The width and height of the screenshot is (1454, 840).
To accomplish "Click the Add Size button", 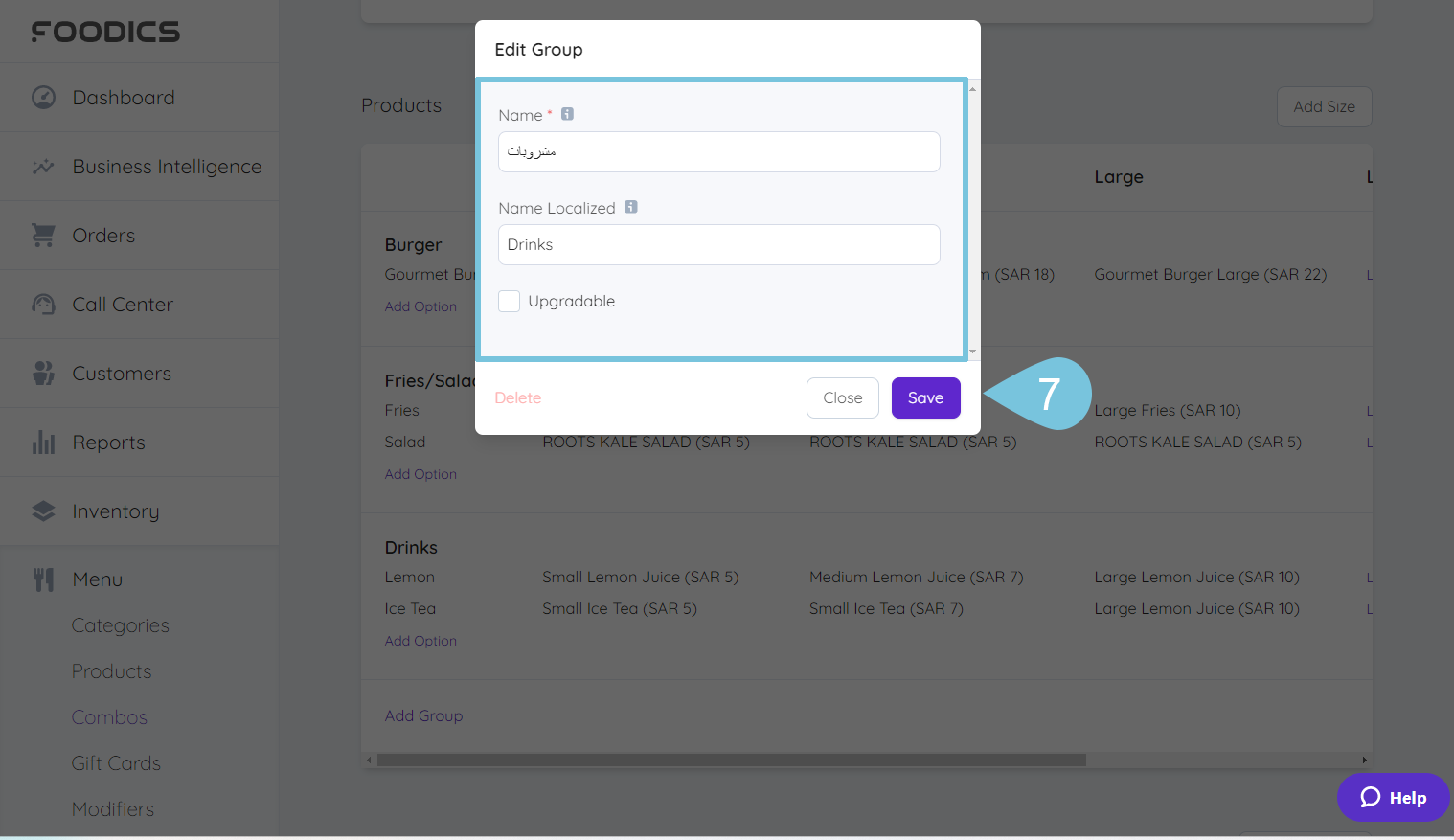I will (1324, 106).
